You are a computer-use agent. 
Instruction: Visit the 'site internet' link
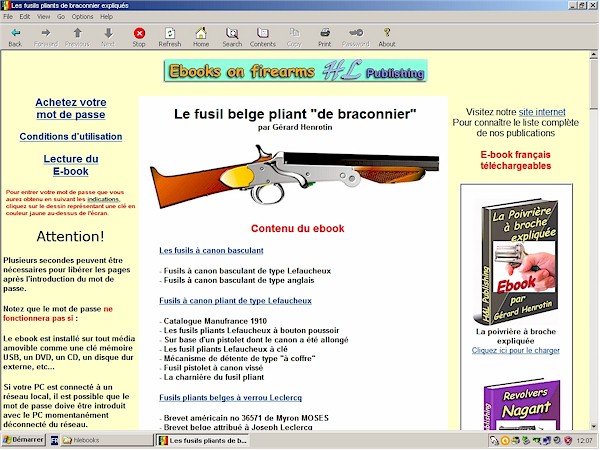pyautogui.click(x=542, y=112)
